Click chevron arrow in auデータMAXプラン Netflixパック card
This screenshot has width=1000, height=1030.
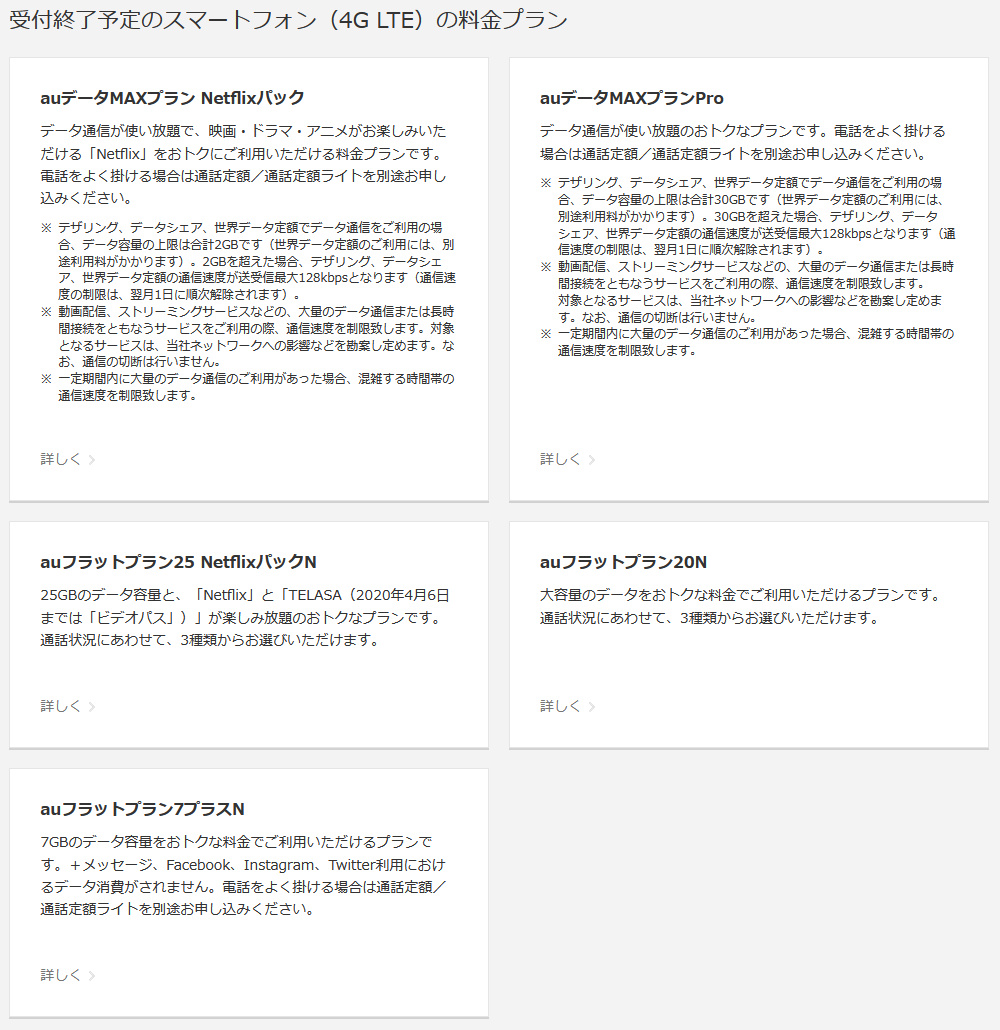(92, 460)
